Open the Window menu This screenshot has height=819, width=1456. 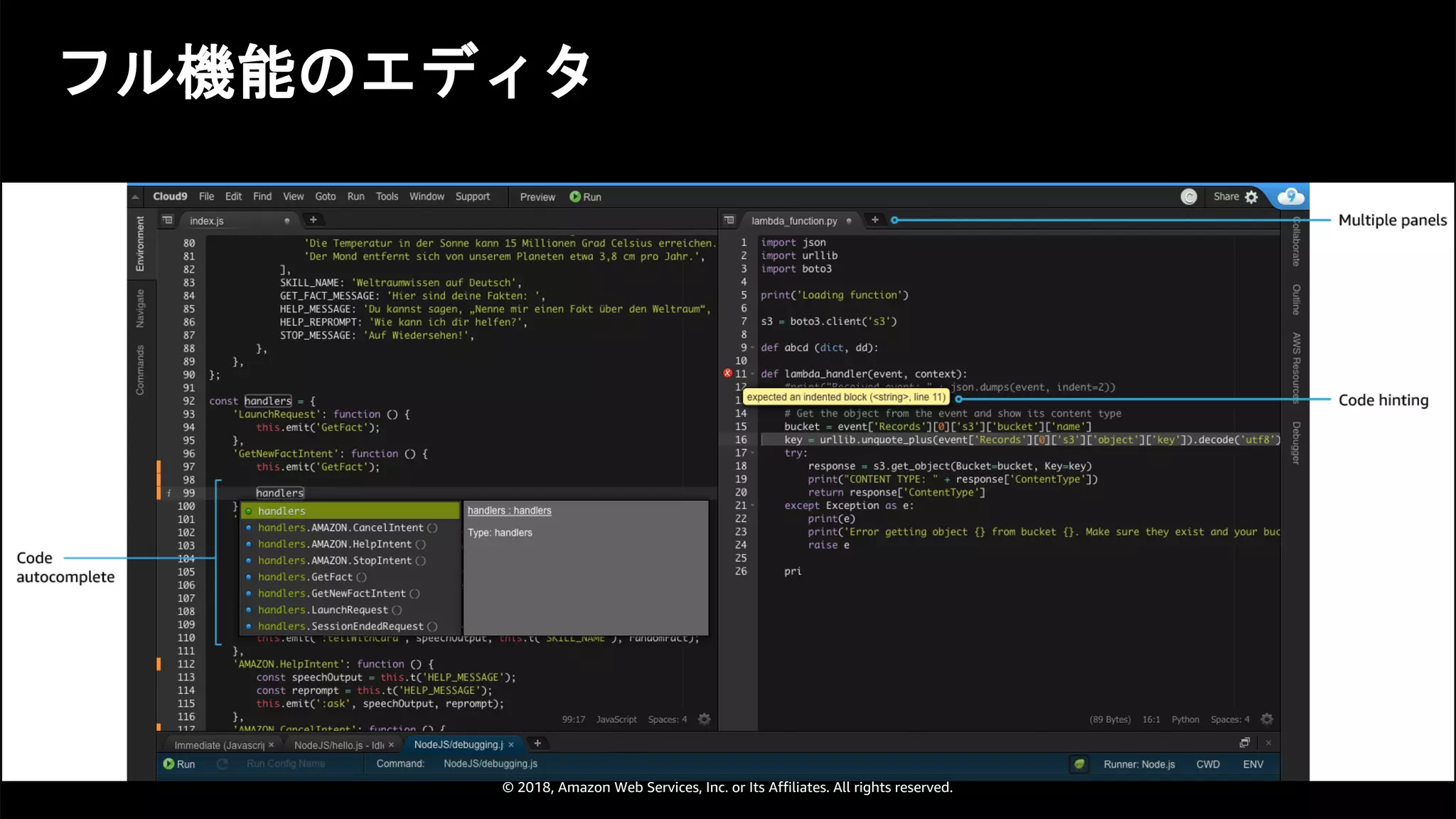tap(427, 197)
